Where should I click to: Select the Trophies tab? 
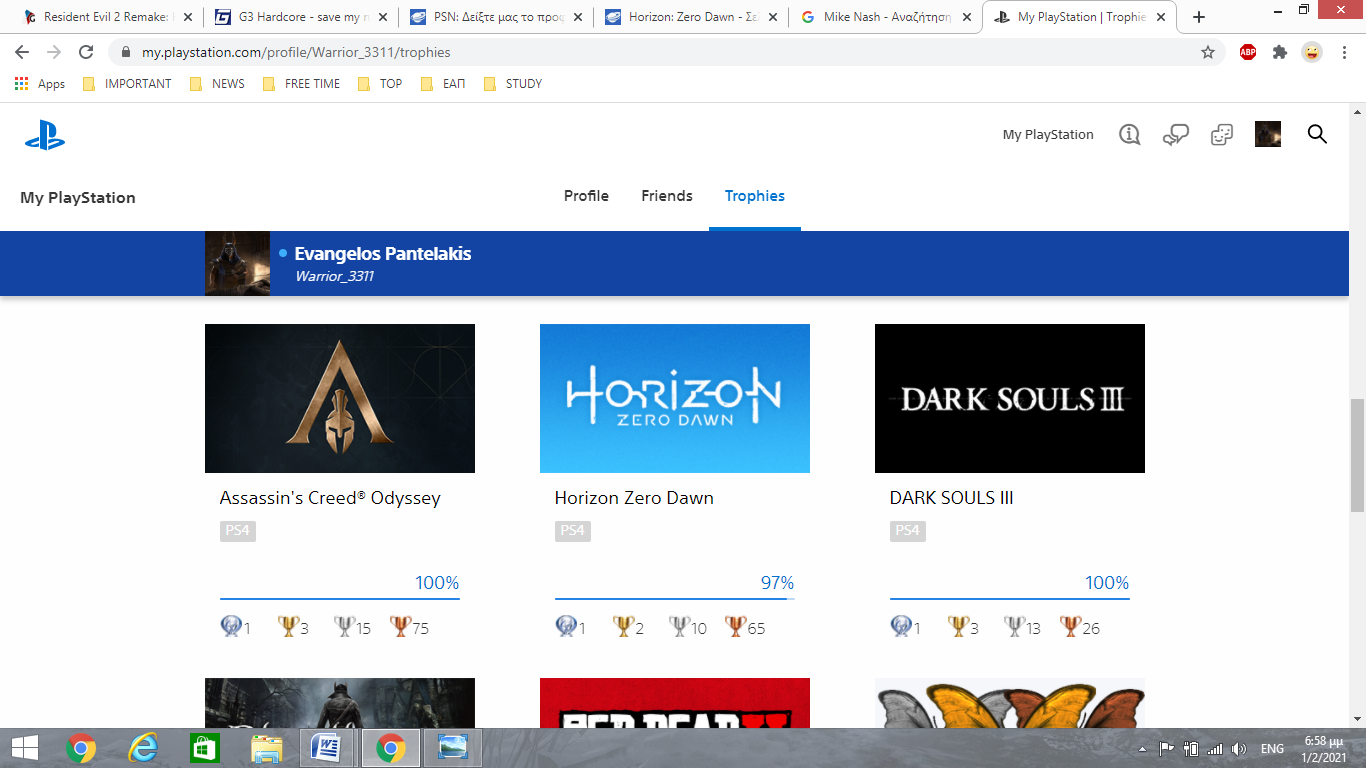point(755,196)
